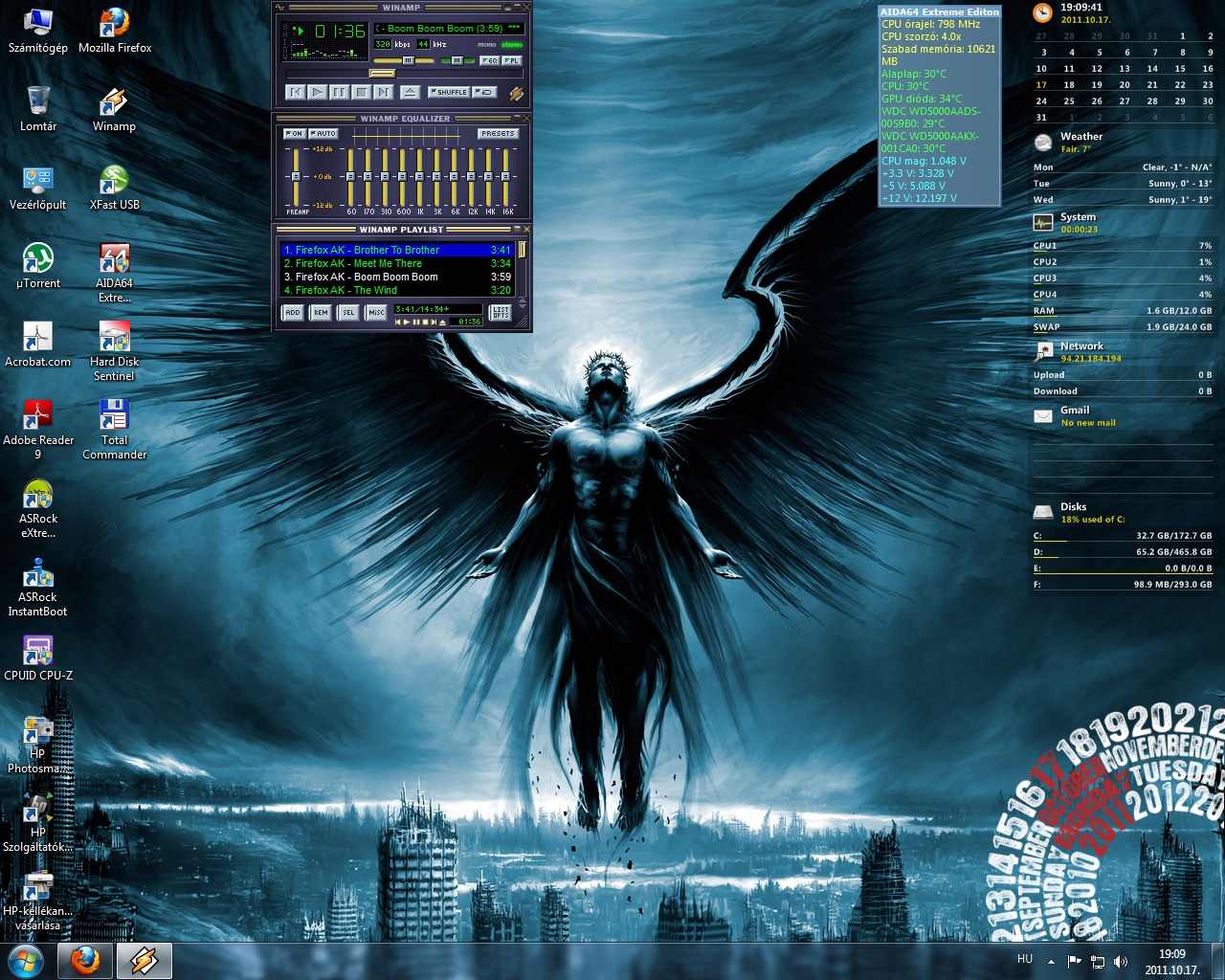Viewport: 1225px width, 980px height.
Task: Open XFast USB desktop icon
Action: (x=115, y=188)
